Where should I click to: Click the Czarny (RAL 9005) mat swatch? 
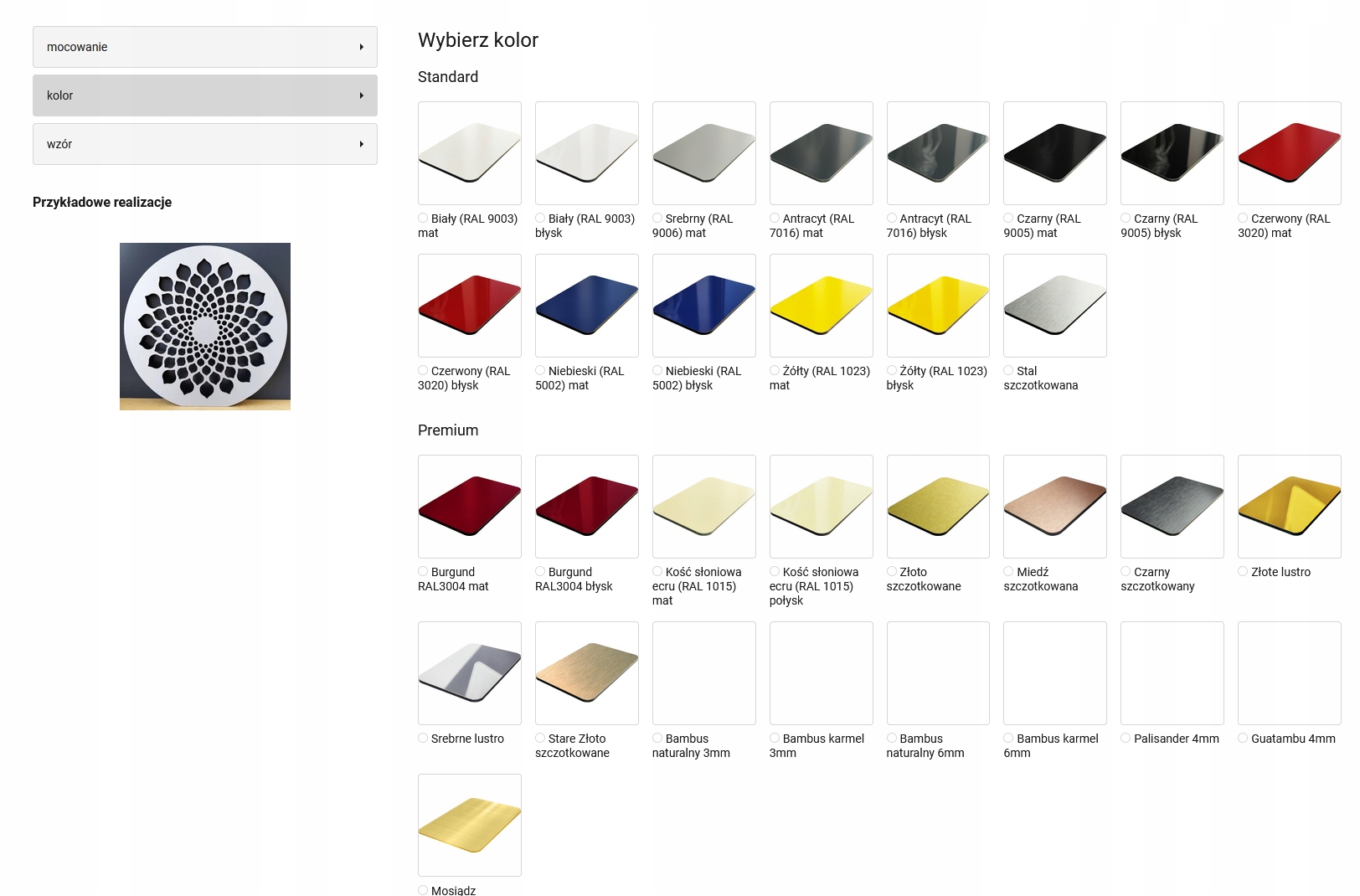click(1055, 153)
